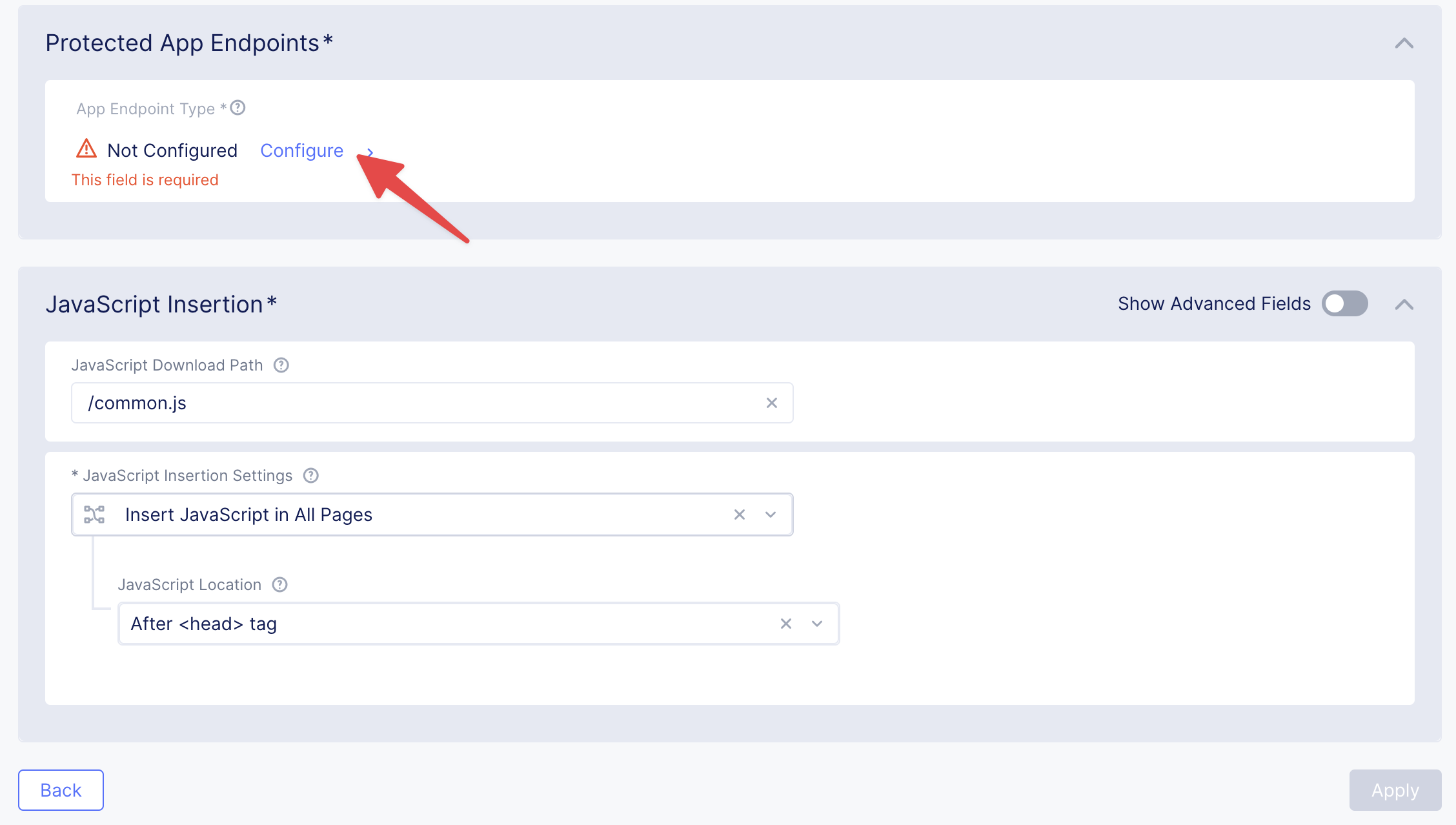1456x825 pixels.
Task: Click the Configure link
Action: point(301,150)
